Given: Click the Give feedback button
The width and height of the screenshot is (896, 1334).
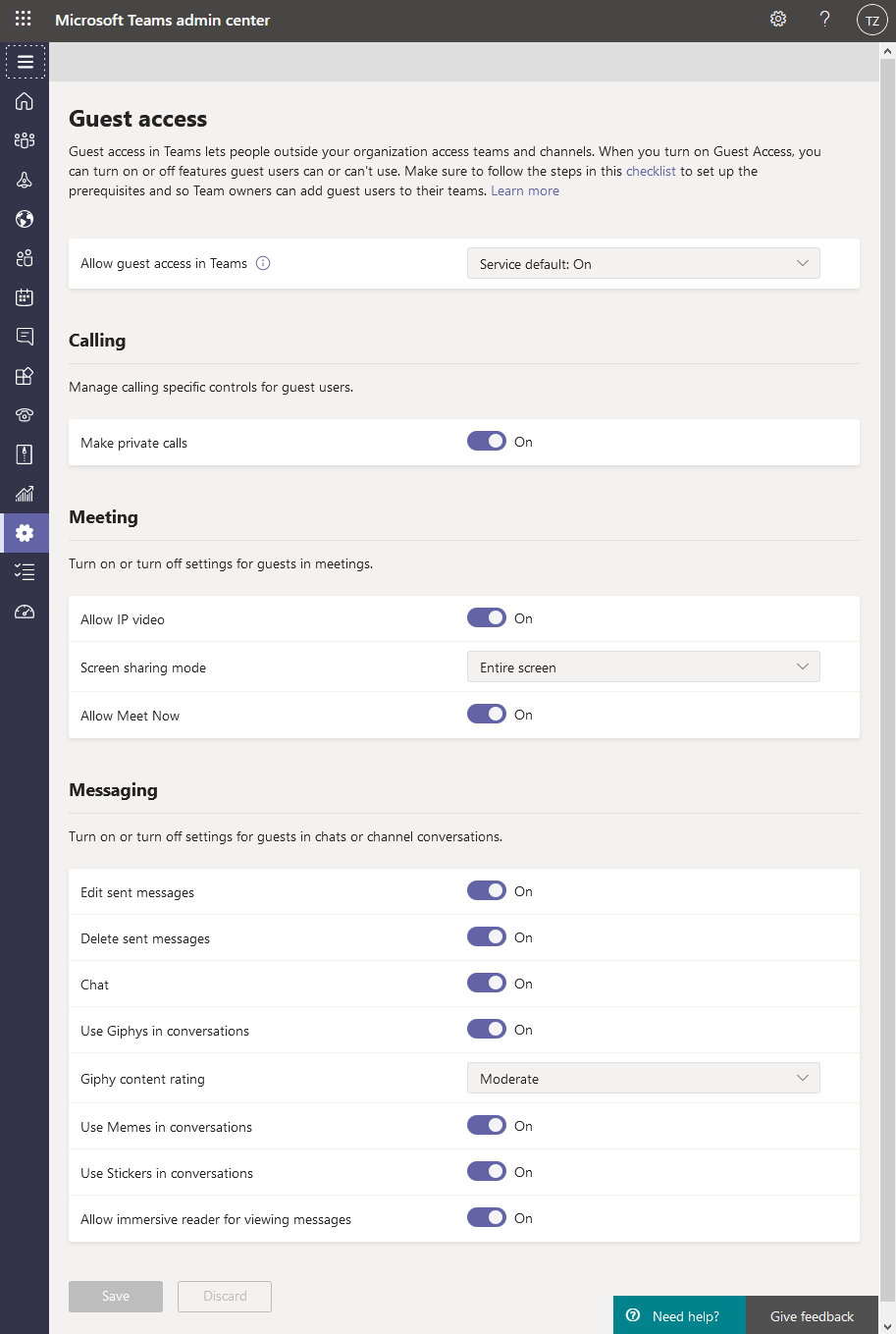Looking at the screenshot, I should [812, 1316].
